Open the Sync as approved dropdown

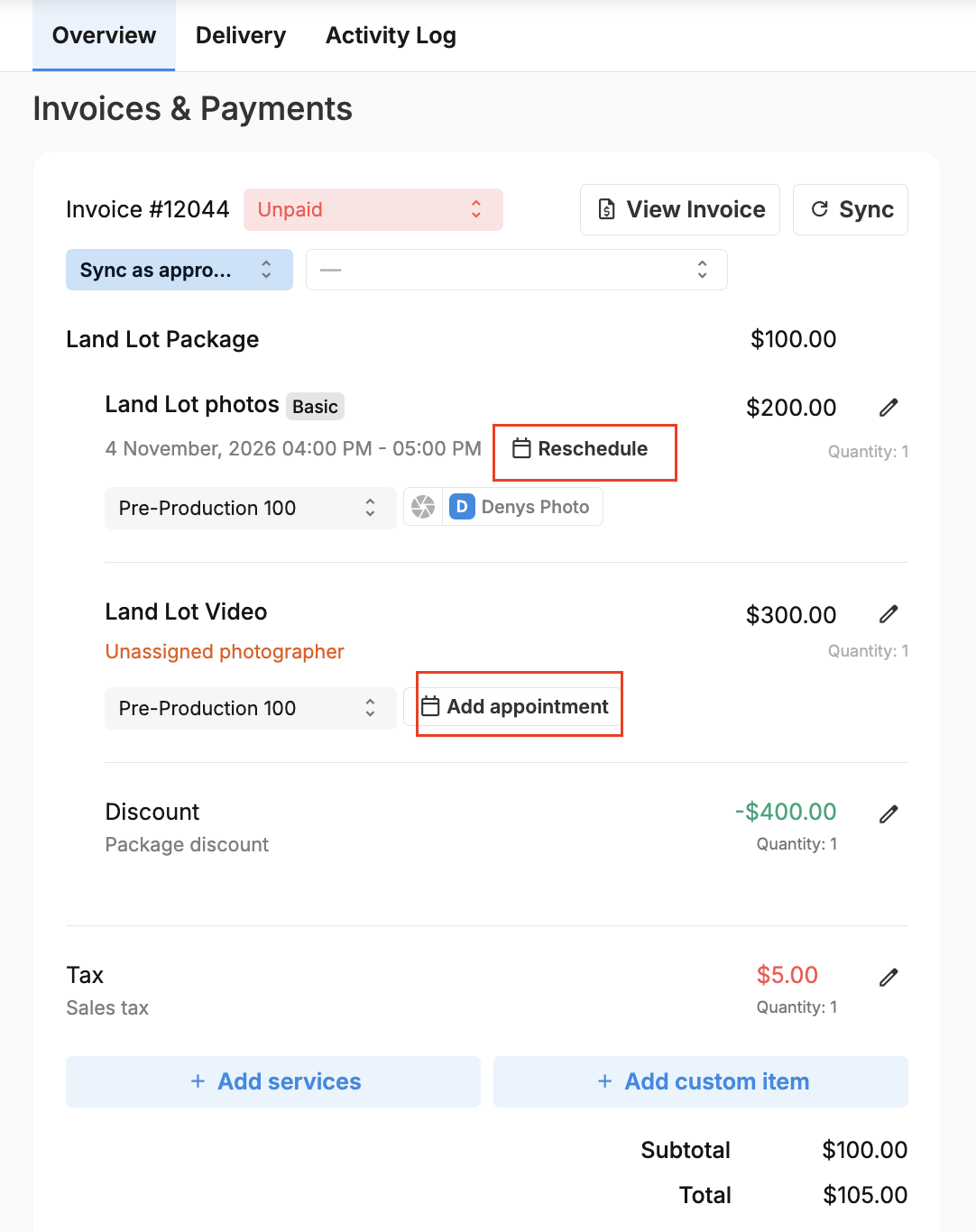(x=180, y=270)
